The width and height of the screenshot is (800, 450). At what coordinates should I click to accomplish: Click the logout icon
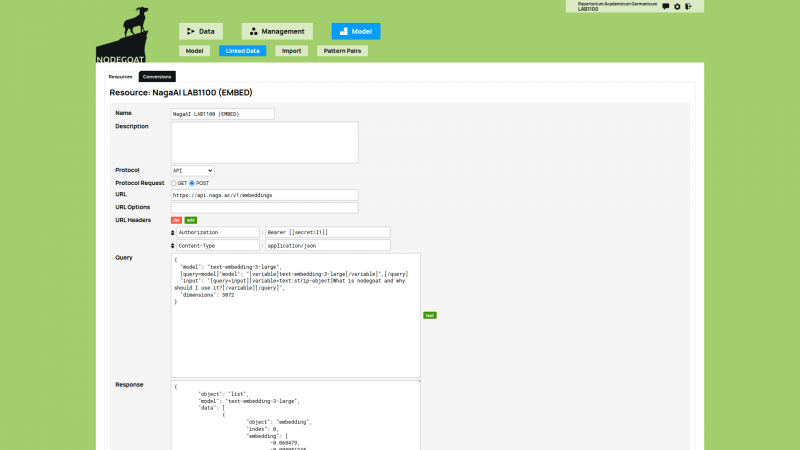pos(688,7)
